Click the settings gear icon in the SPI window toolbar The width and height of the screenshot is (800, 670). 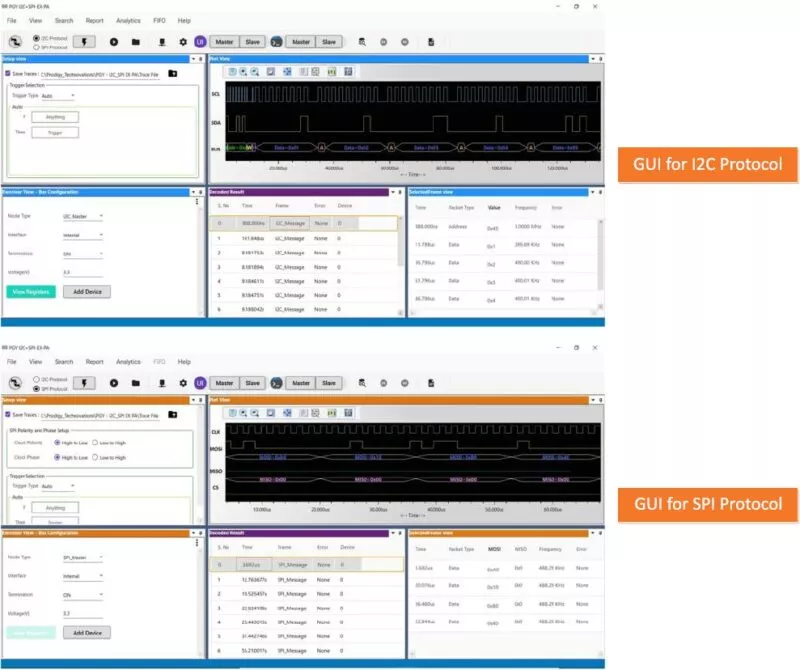183,383
